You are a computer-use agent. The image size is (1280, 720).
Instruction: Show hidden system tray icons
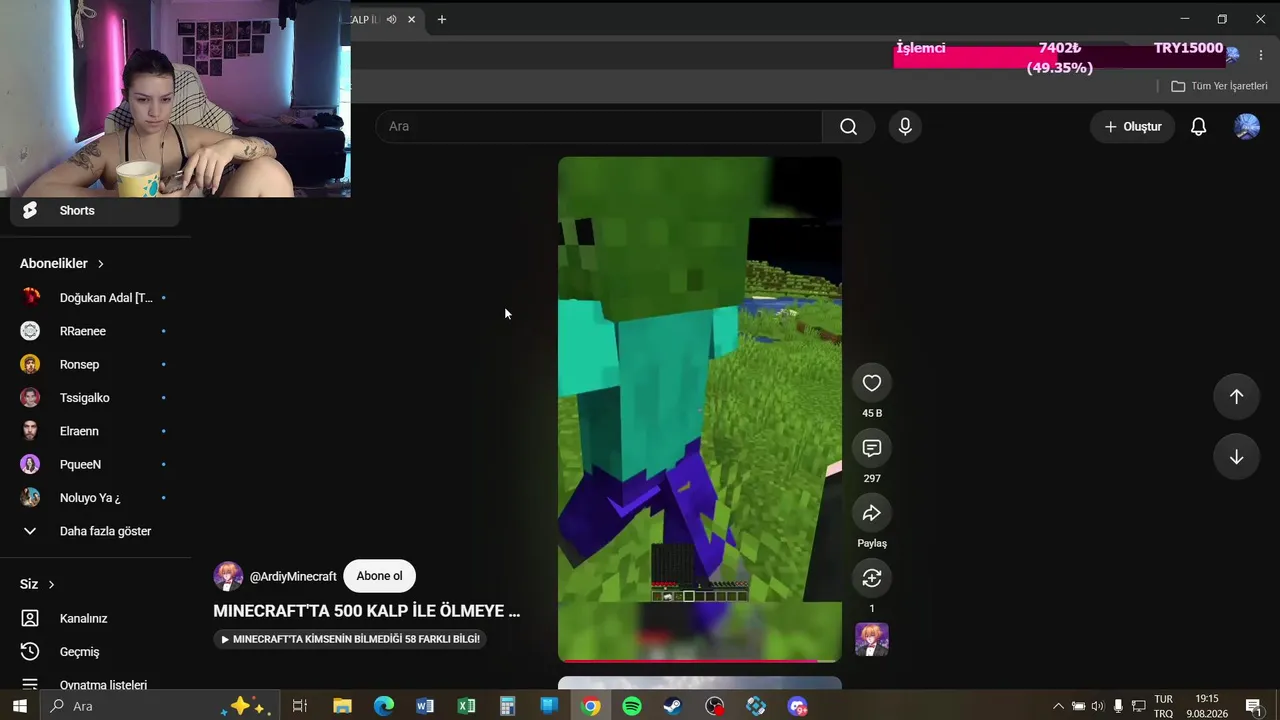pyautogui.click(x=1058, y=706)
